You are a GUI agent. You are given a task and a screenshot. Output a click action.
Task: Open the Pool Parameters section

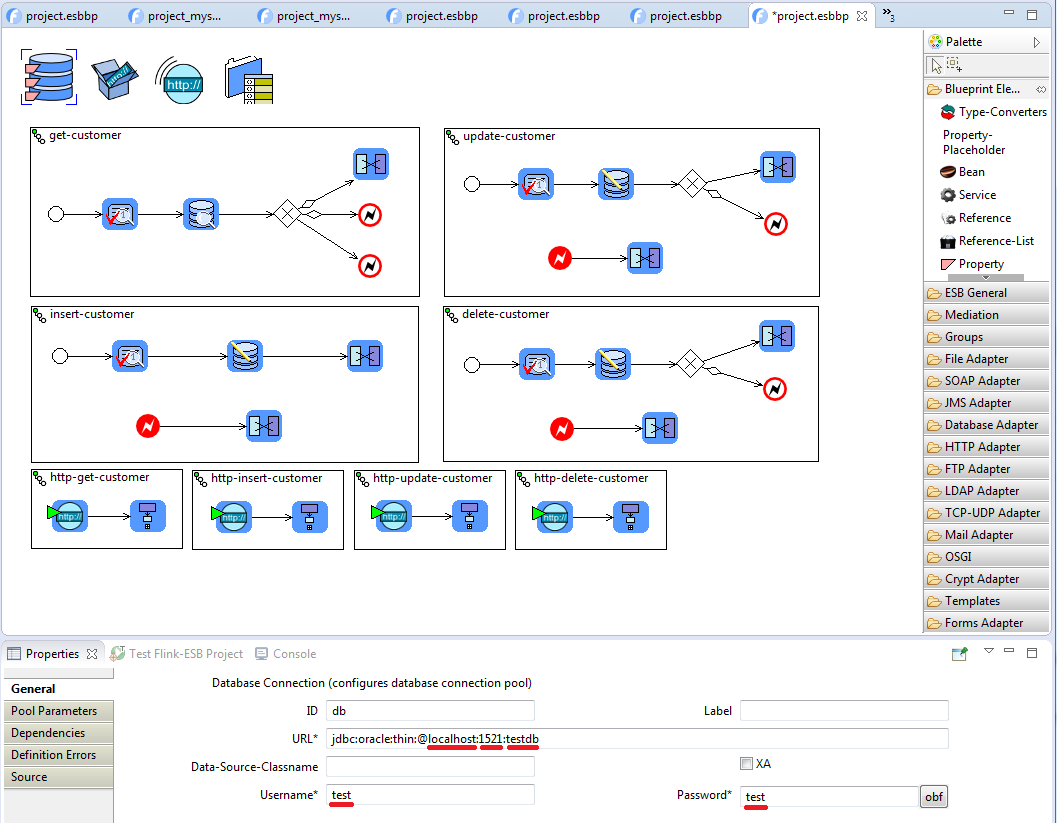(x=54, y=711)
